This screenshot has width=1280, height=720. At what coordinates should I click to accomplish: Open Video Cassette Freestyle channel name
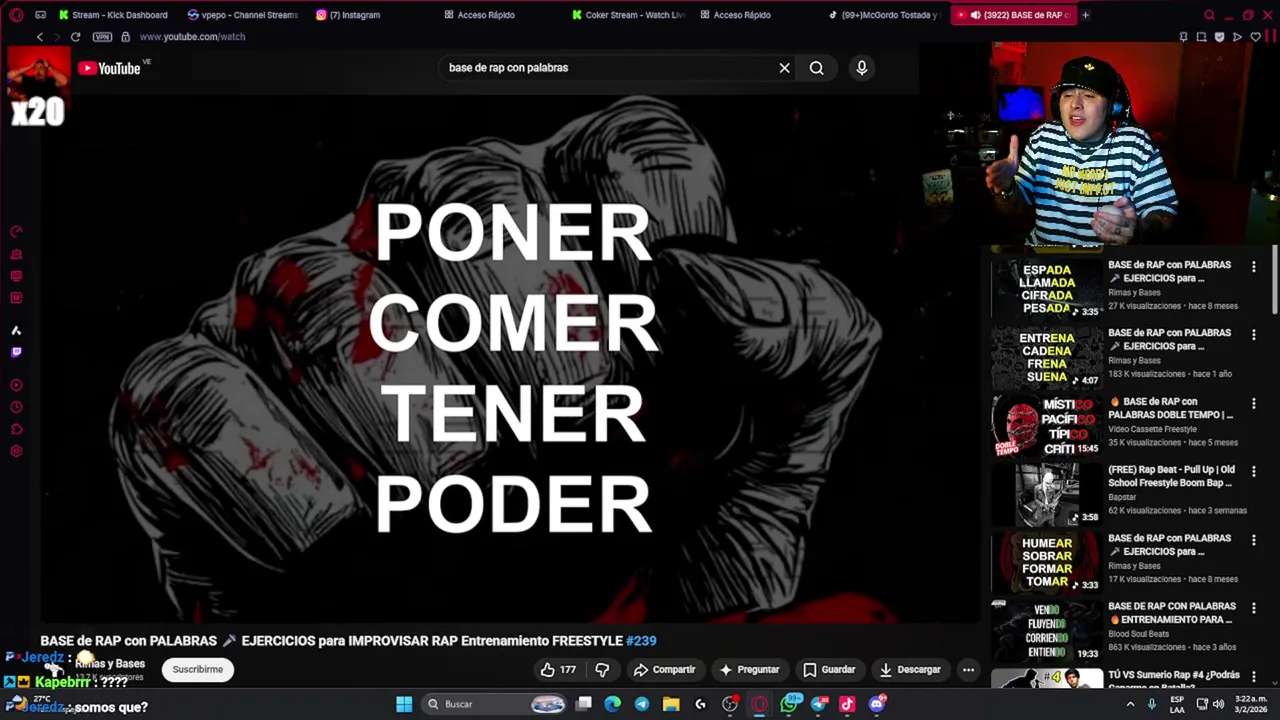[x=1152, y=429]
